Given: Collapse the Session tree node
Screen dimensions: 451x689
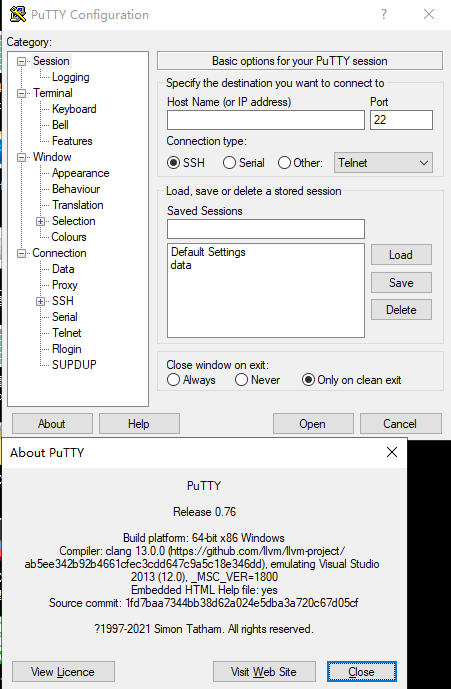Looking at the screenshot, I should [21, 61].
